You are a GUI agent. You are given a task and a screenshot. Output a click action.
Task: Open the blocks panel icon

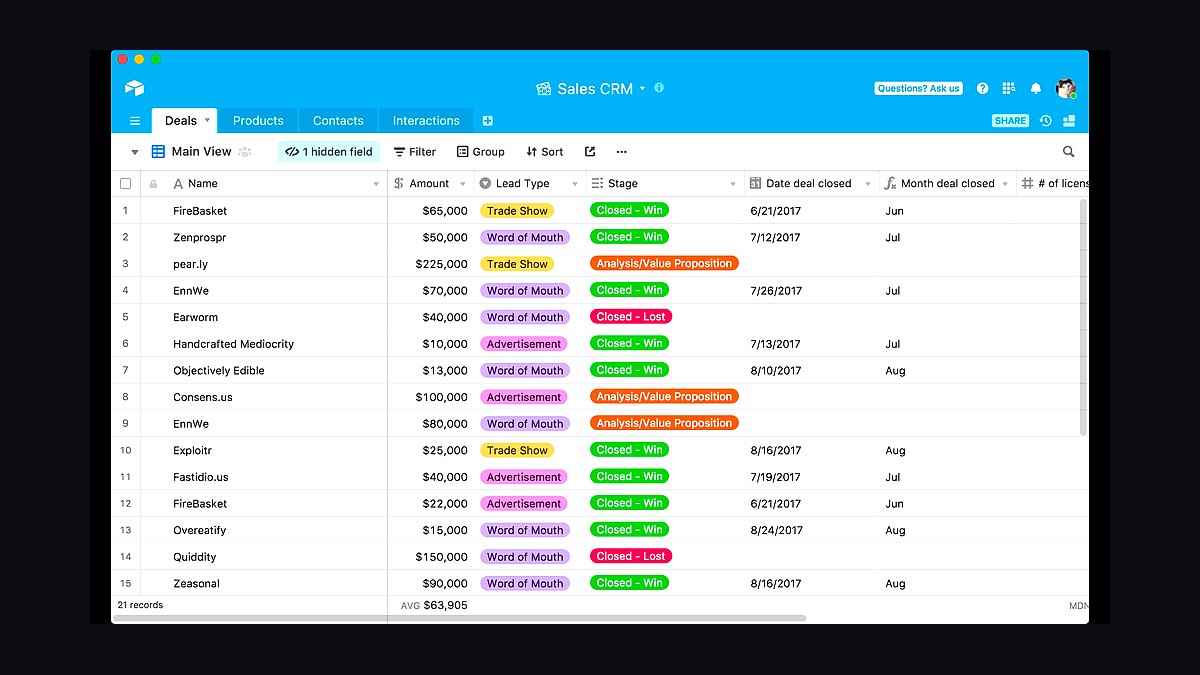(1069, 121)
